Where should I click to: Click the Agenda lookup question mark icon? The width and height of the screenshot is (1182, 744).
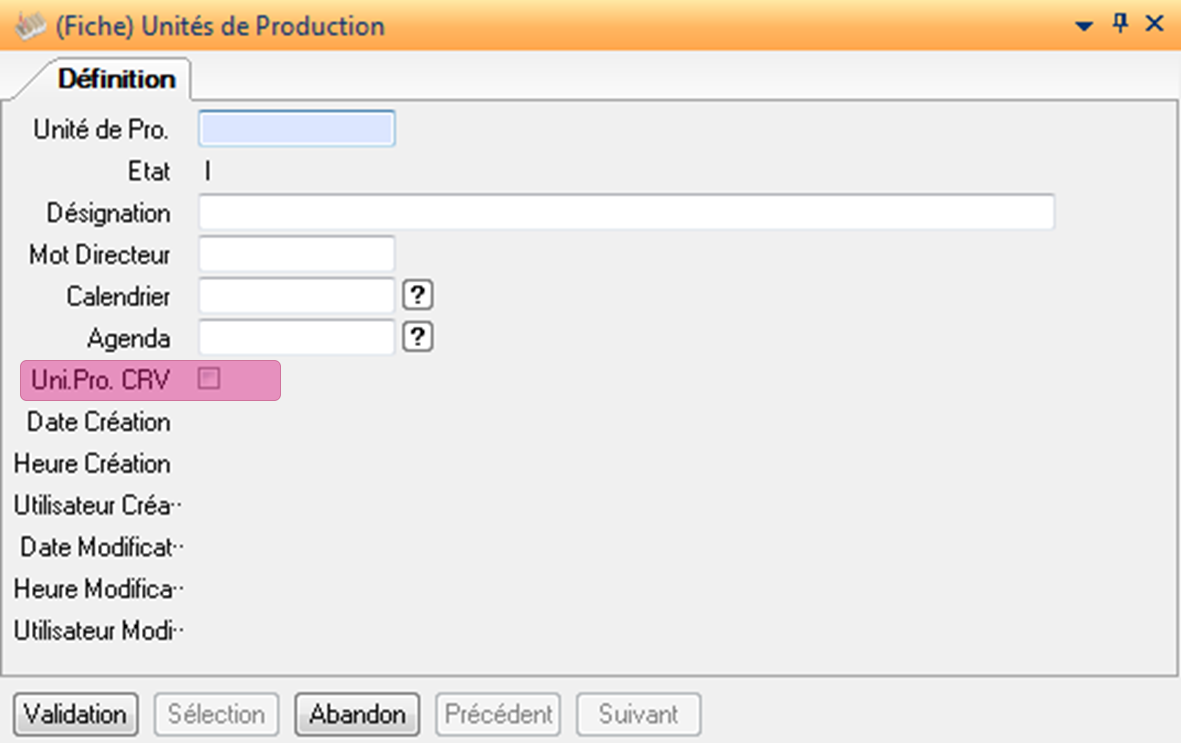(x=419, y=338)
